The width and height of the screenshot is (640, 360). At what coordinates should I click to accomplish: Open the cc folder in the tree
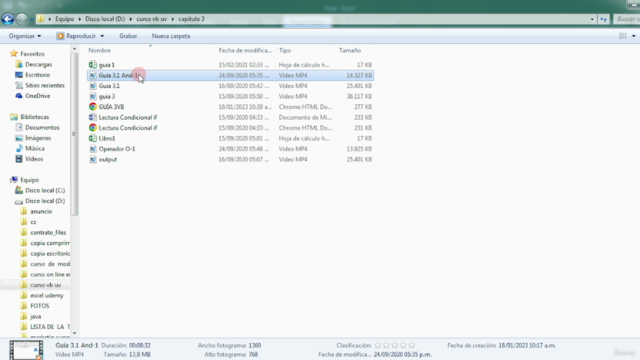pyautogui.click(x=33, y=222)
